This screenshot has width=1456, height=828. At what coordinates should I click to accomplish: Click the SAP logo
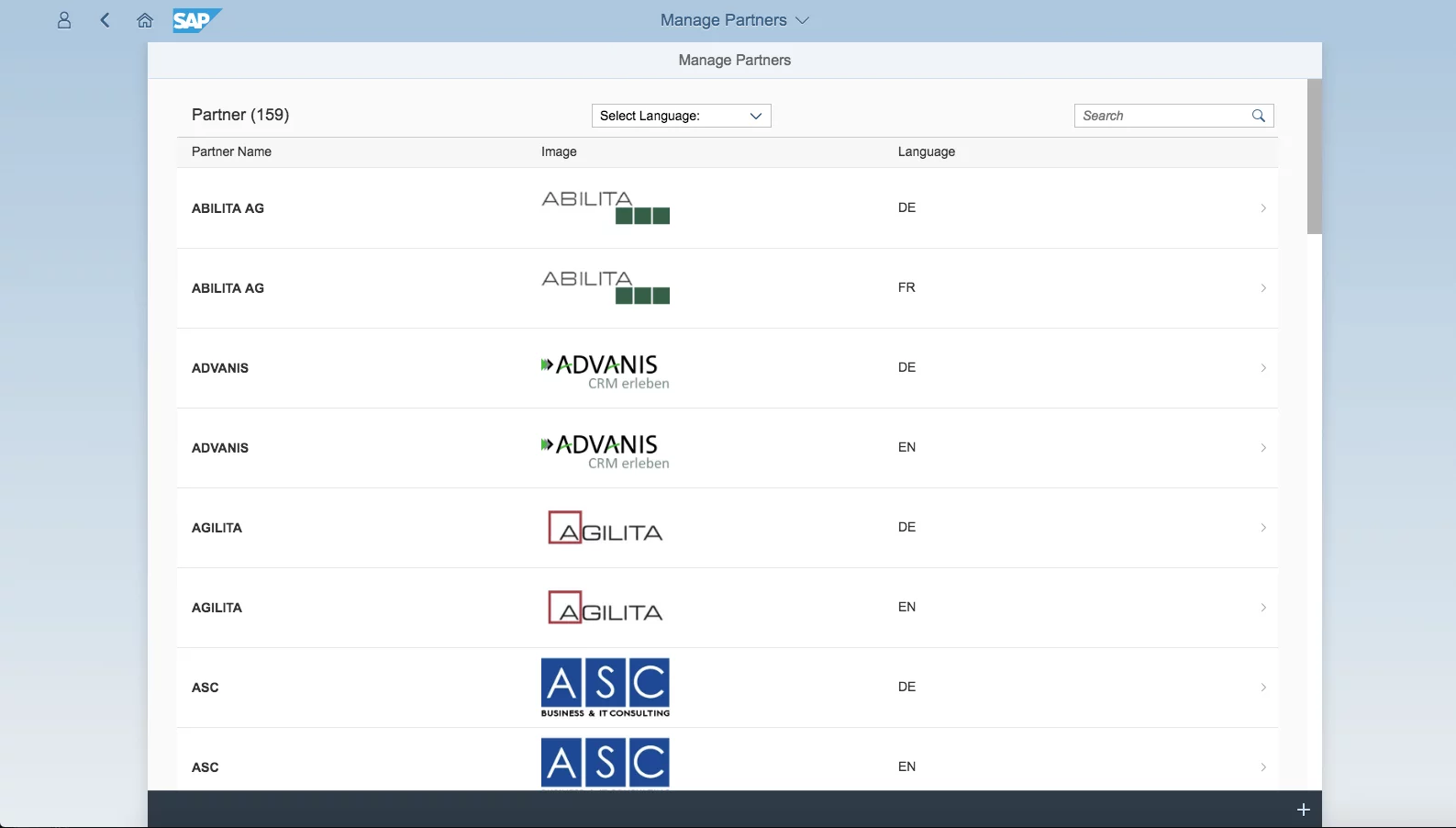coord(196,20)
